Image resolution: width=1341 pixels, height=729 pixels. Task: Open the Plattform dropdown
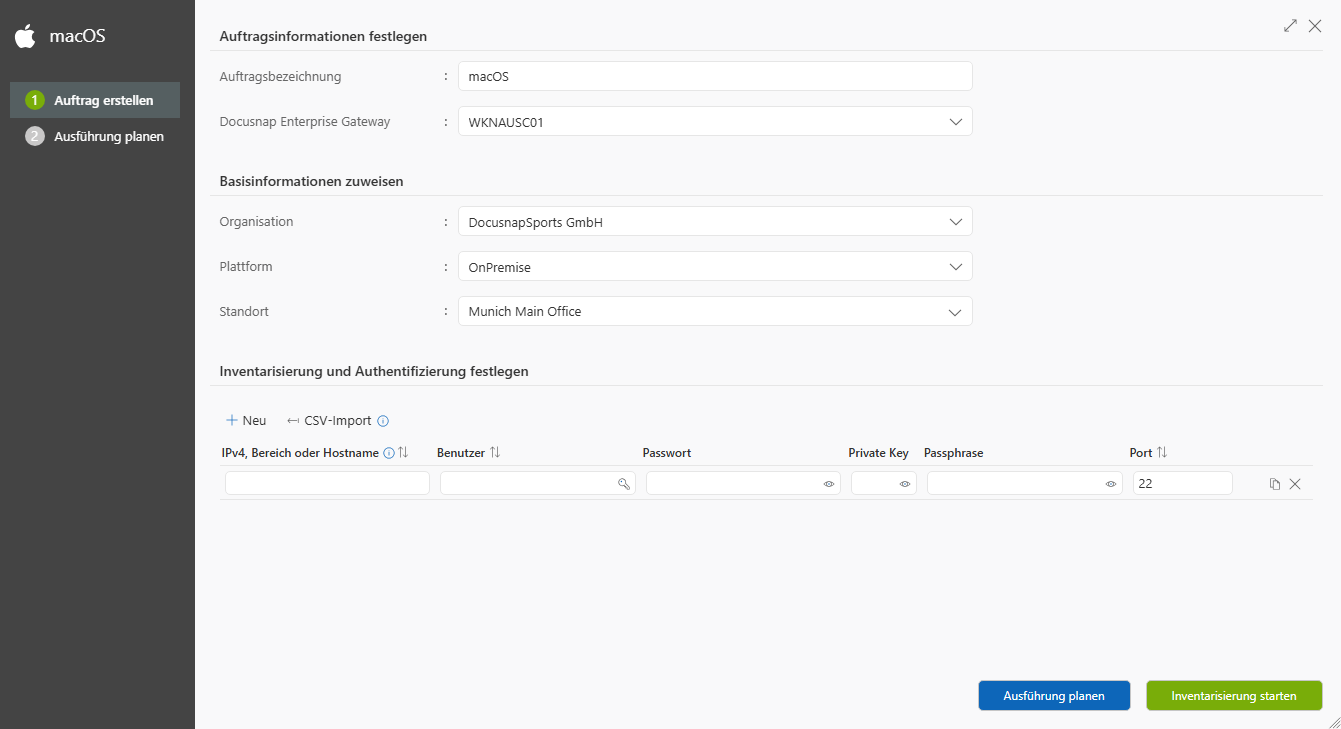click(715, 266)
